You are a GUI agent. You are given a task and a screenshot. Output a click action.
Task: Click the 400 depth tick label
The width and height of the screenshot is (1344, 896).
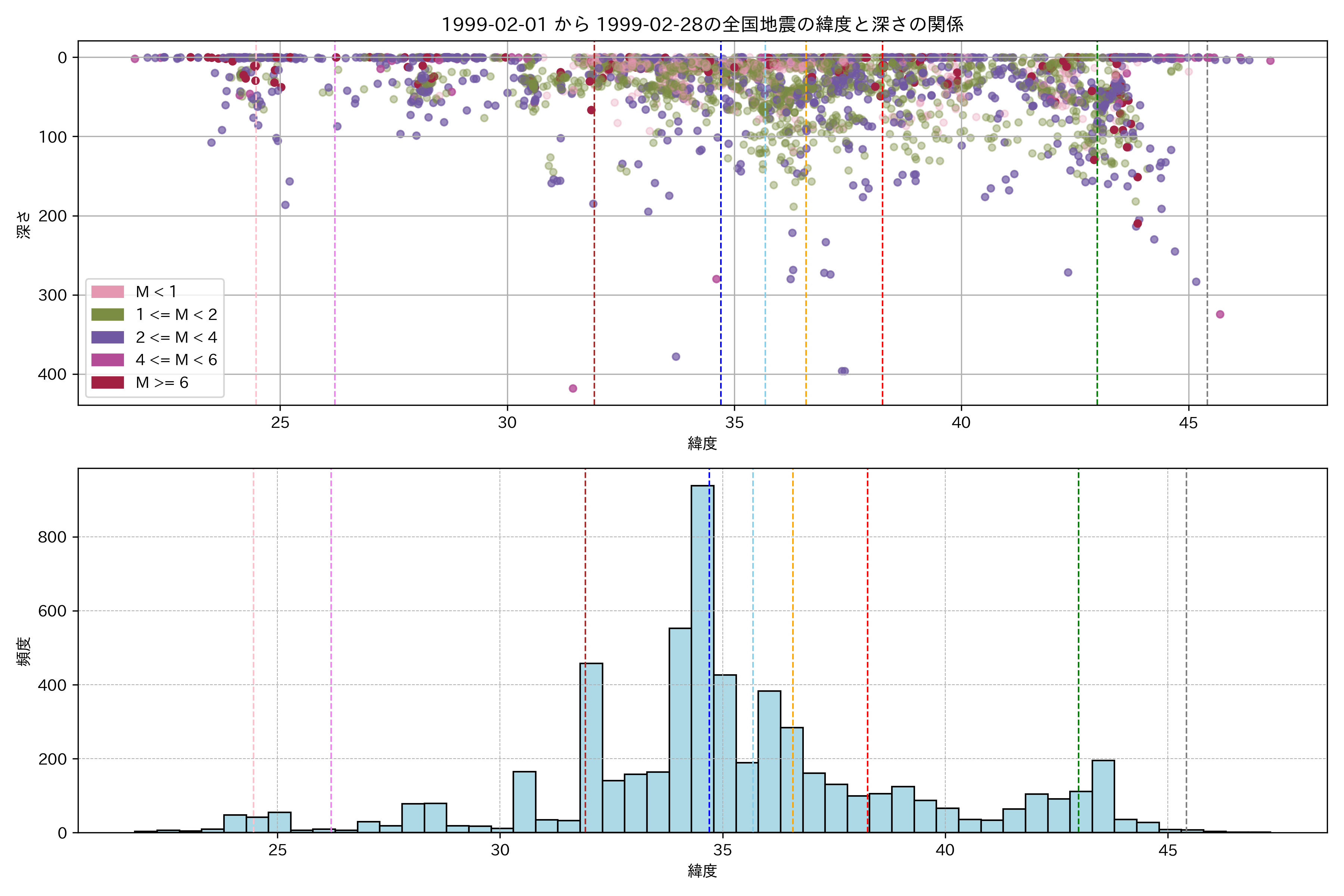pos(52,374)
